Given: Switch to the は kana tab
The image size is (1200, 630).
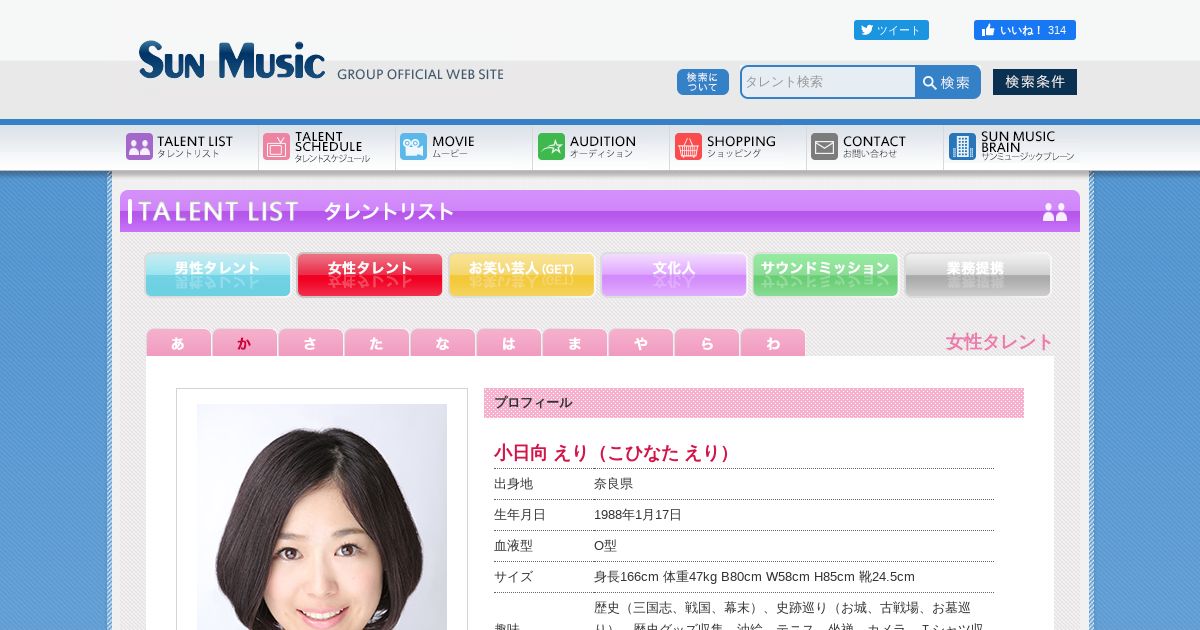Looking at the screenshot, I should pos(509,343).
